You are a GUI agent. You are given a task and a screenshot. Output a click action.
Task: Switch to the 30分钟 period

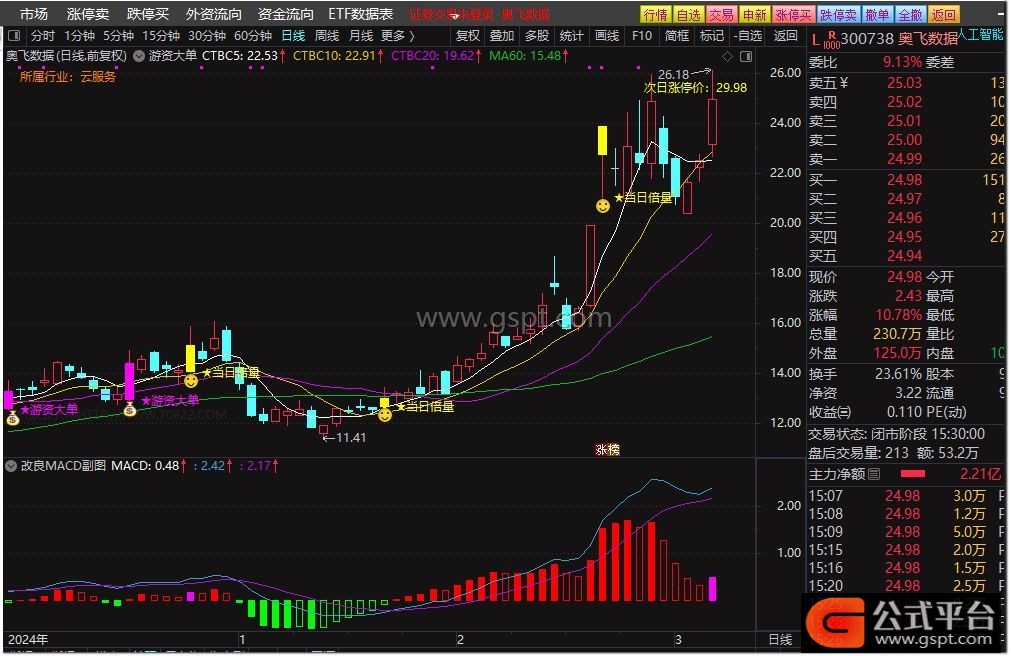207,36
